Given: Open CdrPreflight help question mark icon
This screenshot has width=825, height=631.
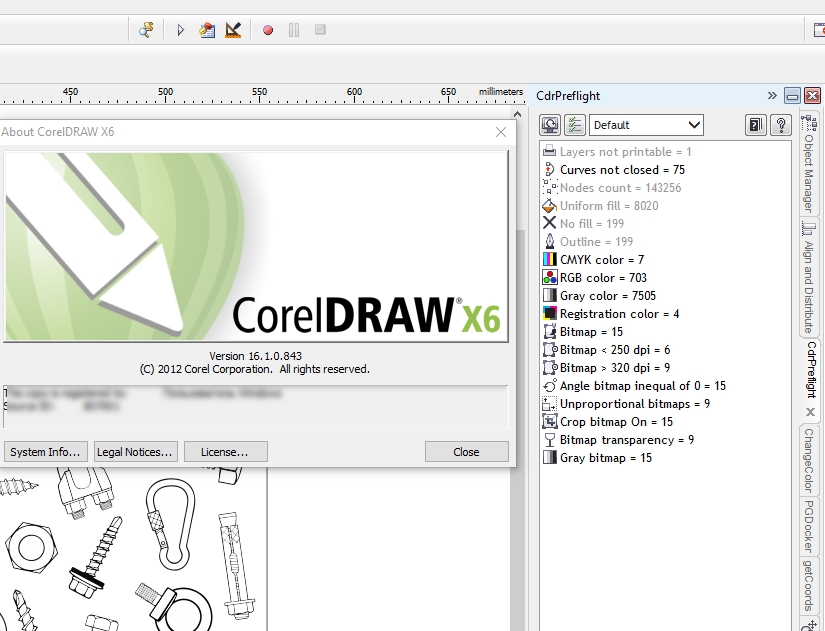Looking at the screenshot, I should (x=781, y=125).
